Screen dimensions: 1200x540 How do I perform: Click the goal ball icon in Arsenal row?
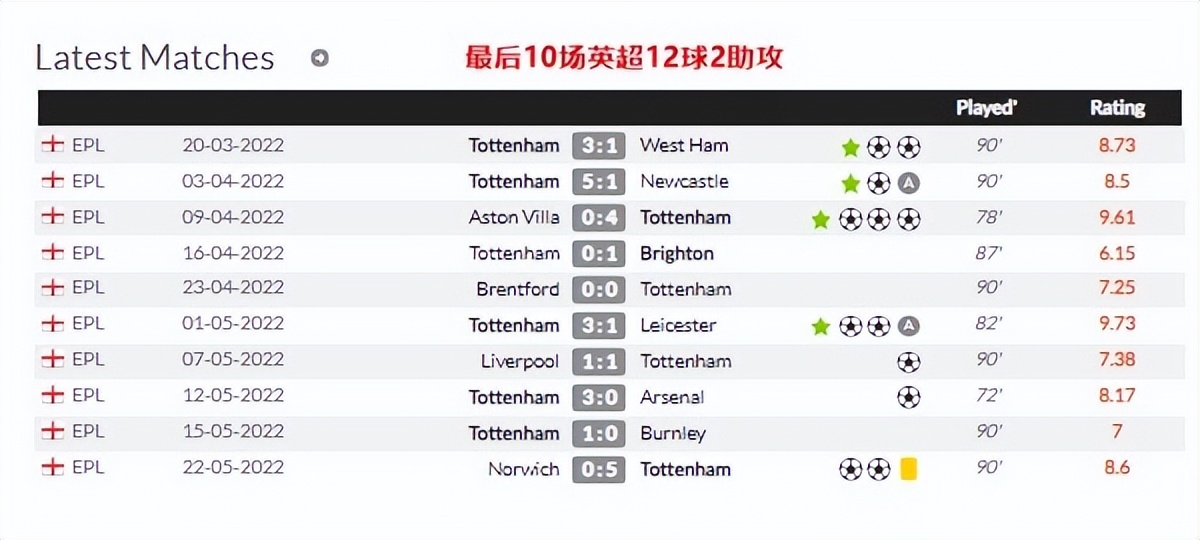click(908, 398)
